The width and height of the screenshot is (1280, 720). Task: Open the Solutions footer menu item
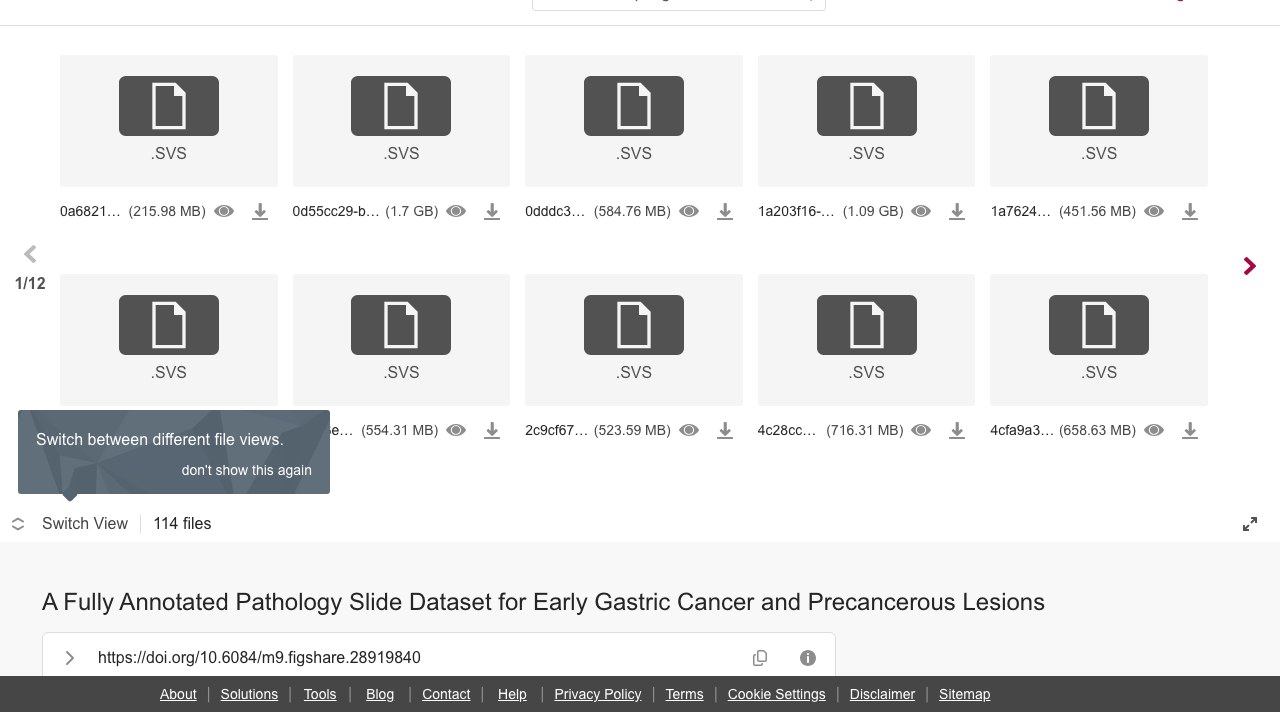249,694
